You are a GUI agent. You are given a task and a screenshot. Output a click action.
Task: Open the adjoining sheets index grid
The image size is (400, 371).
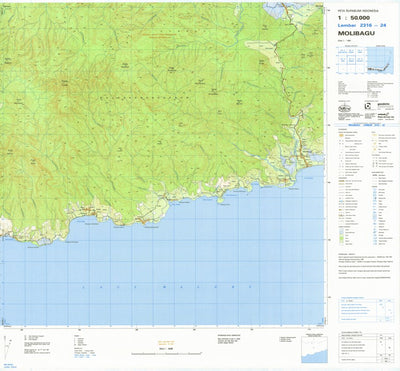point(352,60)
